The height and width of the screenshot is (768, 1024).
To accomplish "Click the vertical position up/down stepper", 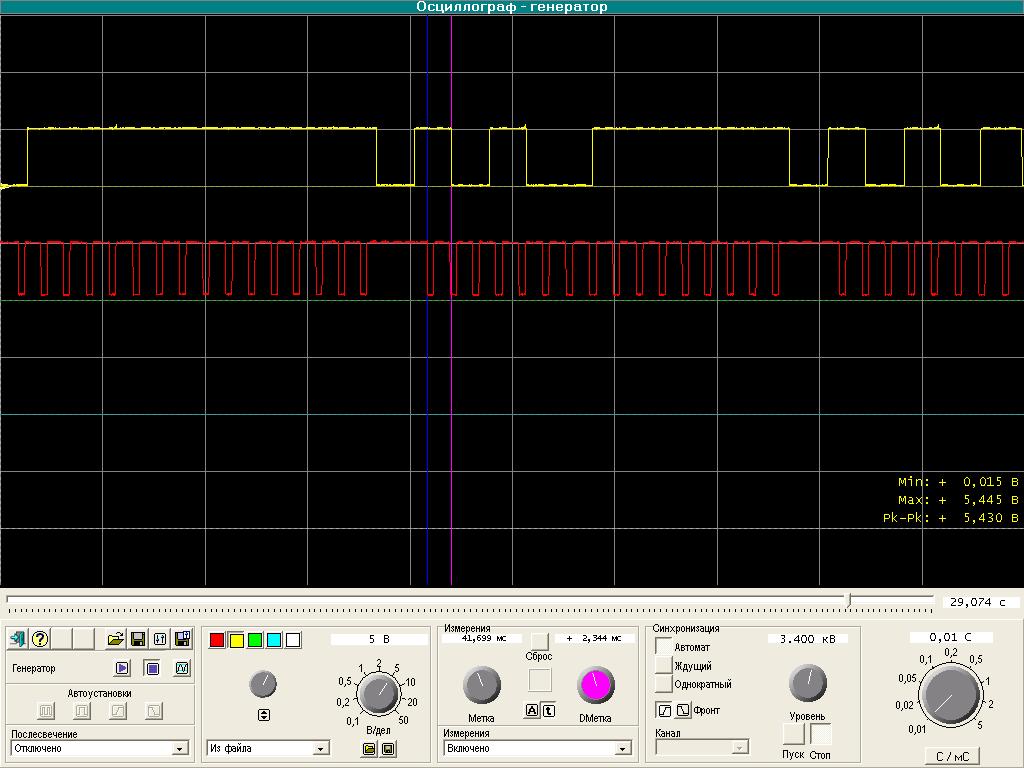I will pos(264,715).
